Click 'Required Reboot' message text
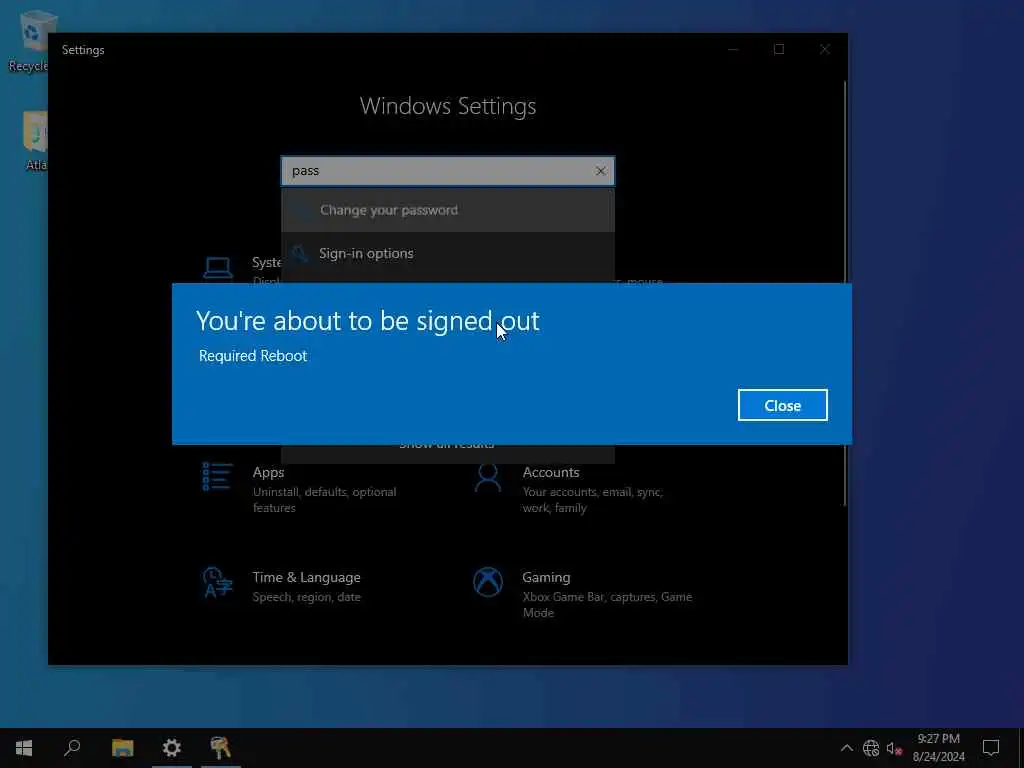 [x=253, y=356]
